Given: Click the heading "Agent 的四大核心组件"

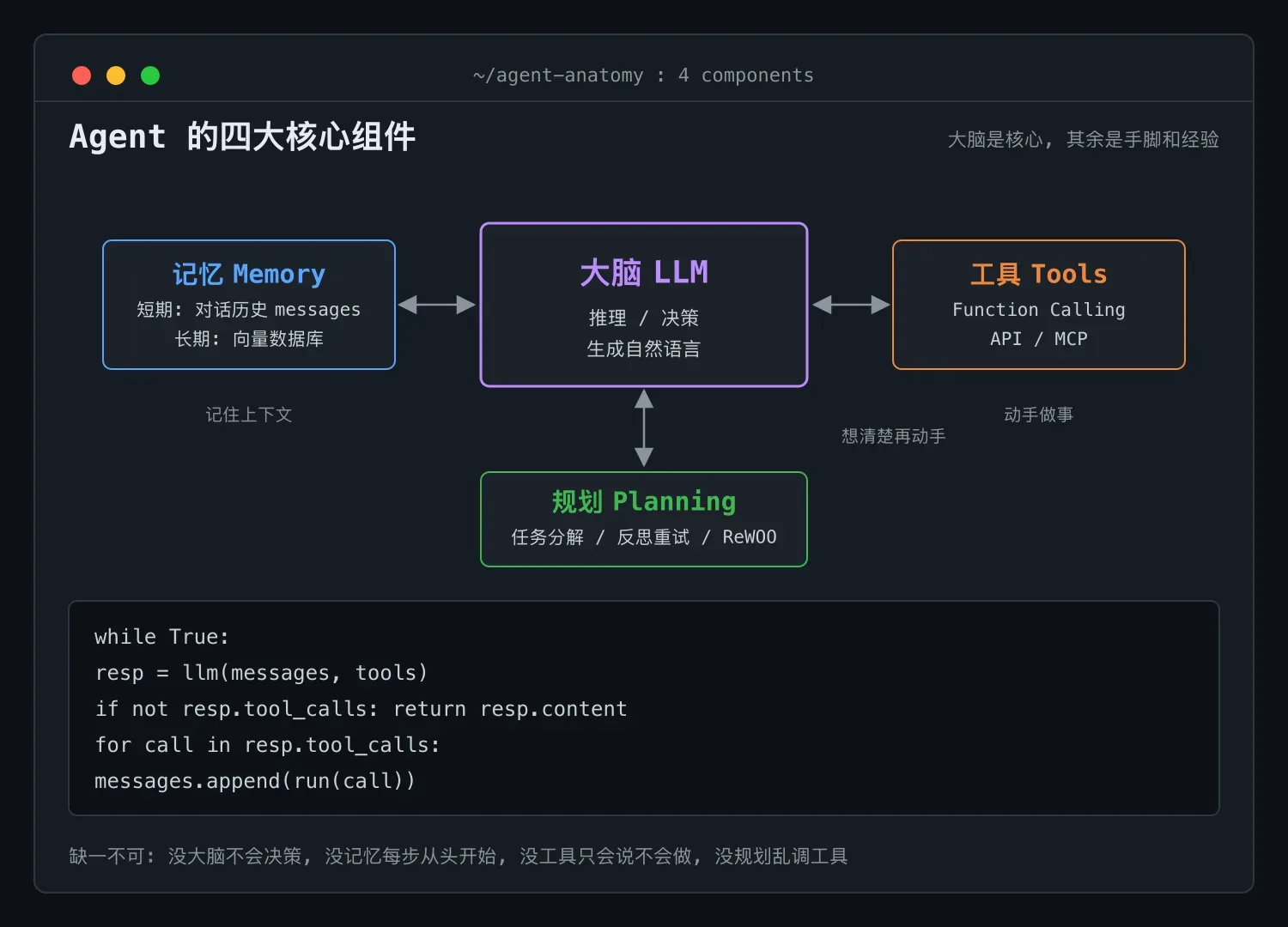Looking at the screenshot, I should coord(242,136).
